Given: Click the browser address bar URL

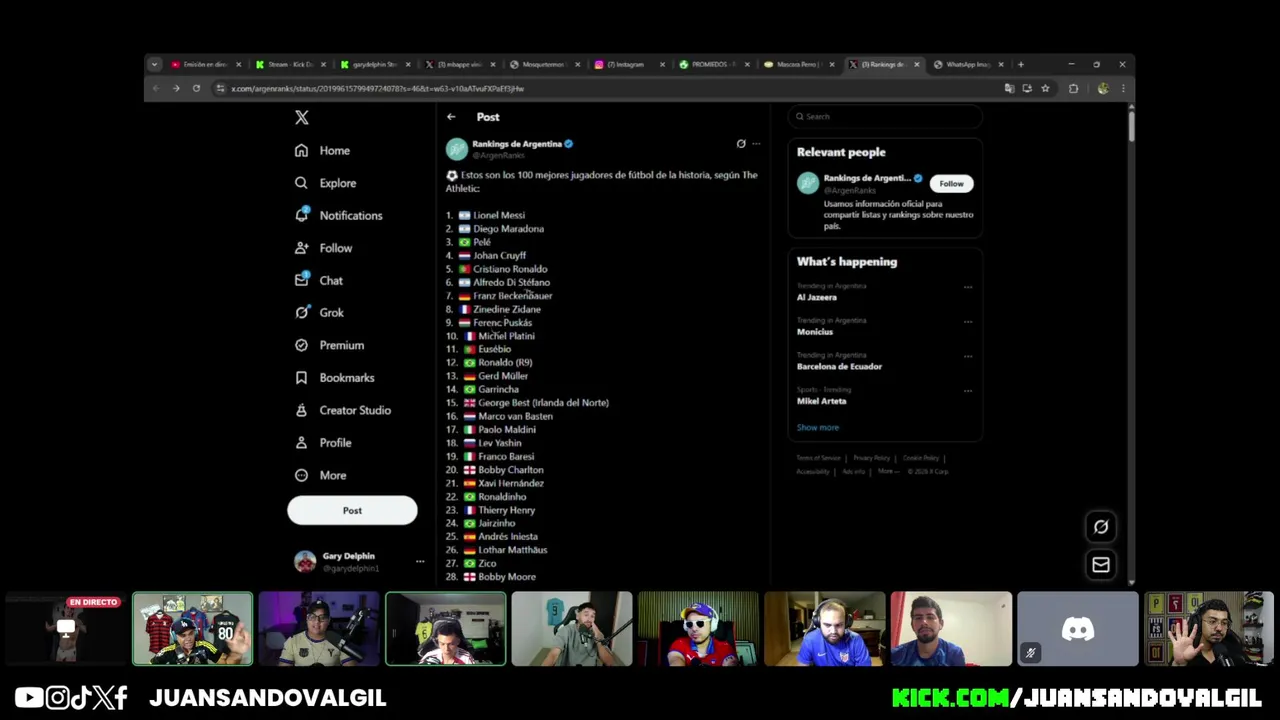Looking at the screenshot, I should [377, 89].
